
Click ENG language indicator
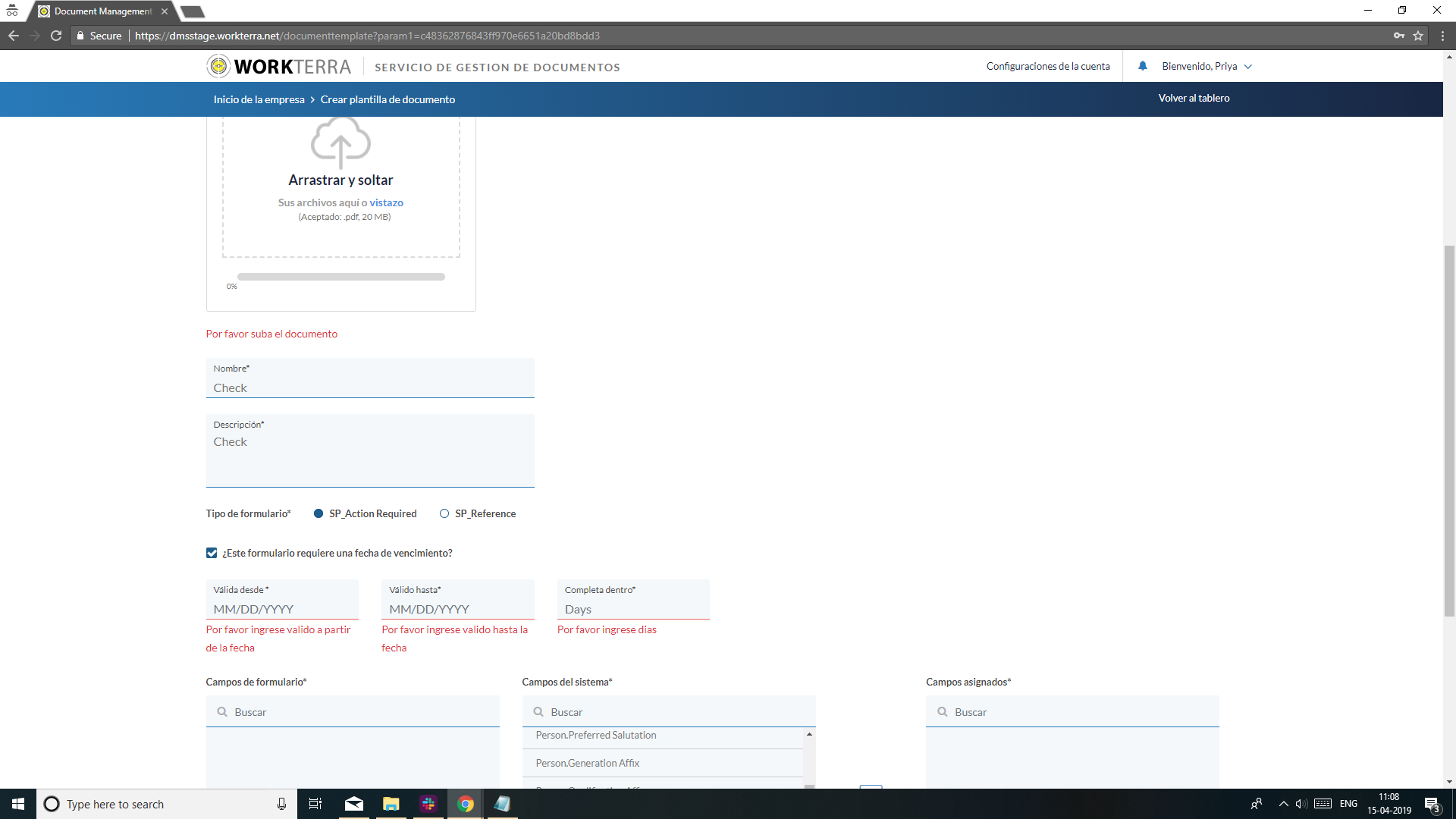(1348, 804)
